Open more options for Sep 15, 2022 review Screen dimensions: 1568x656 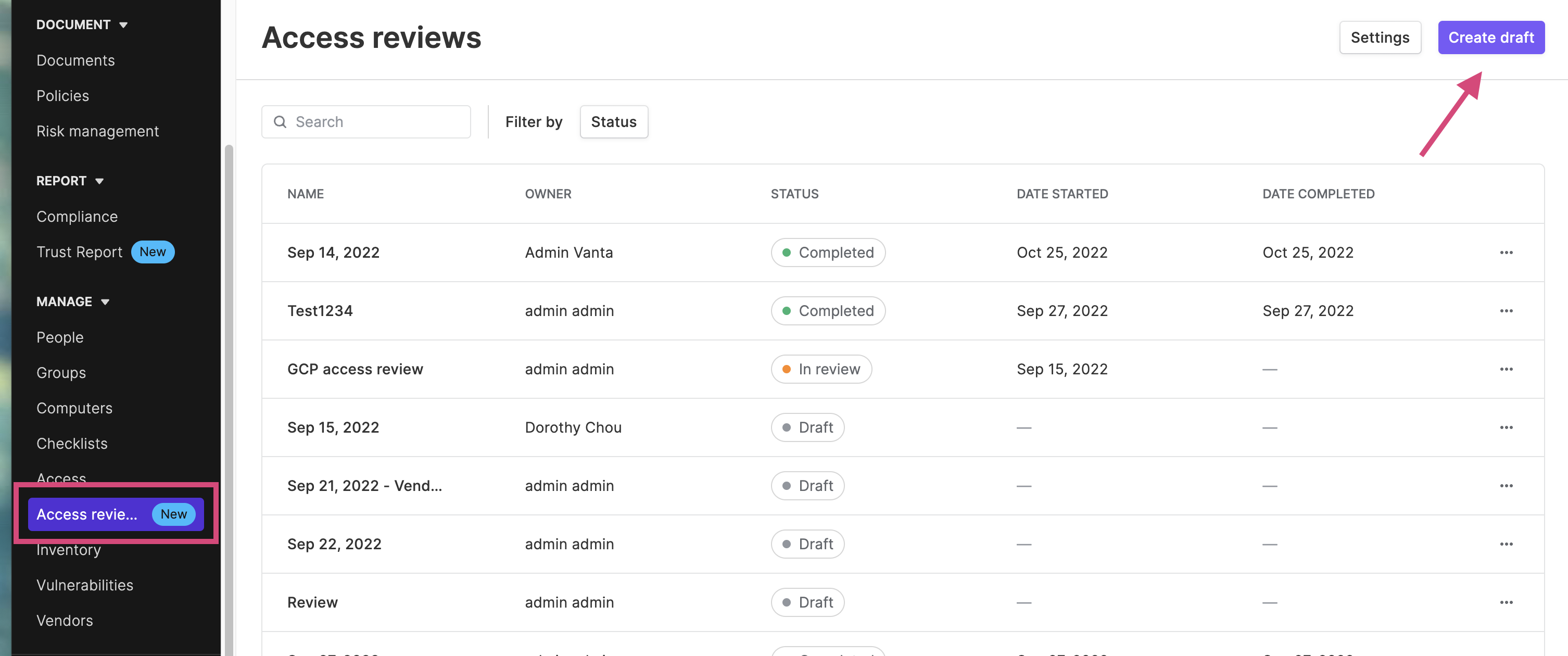[x=1506, y=428]
